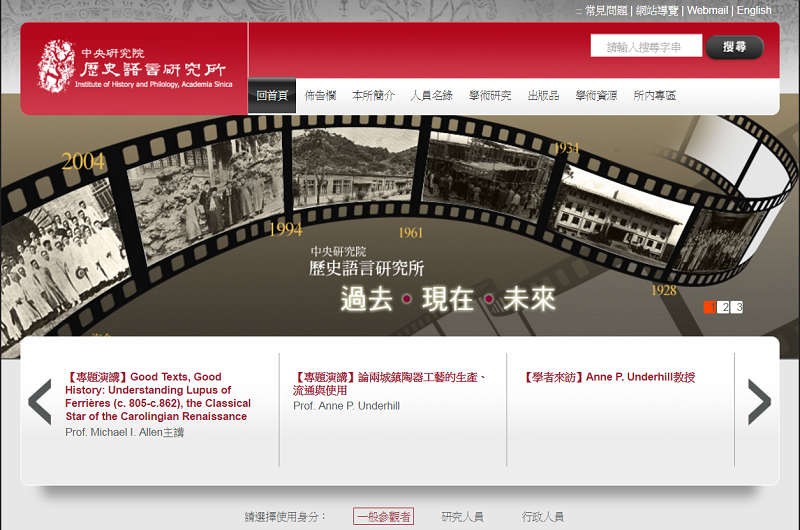Switch to banner slide 3 indicator
The height and width of the screenshot is (530, 800).
[738, 307]
